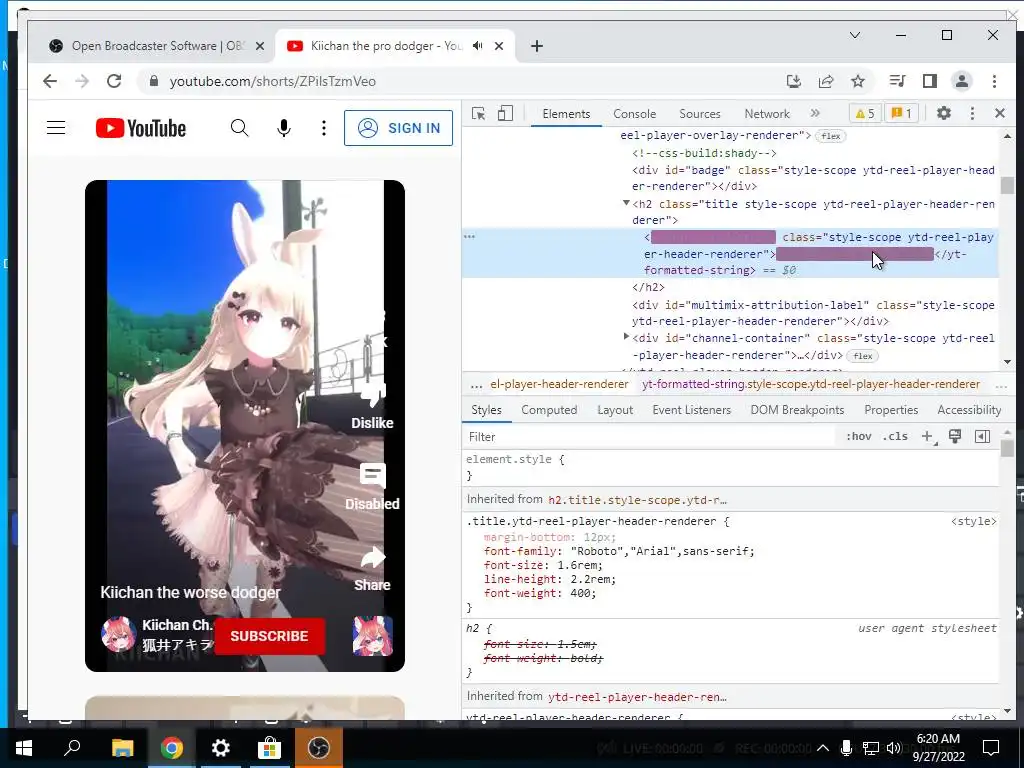The image size is (1024, 768).
Task: Switch to the Sources tab
Action: (699, 114)
